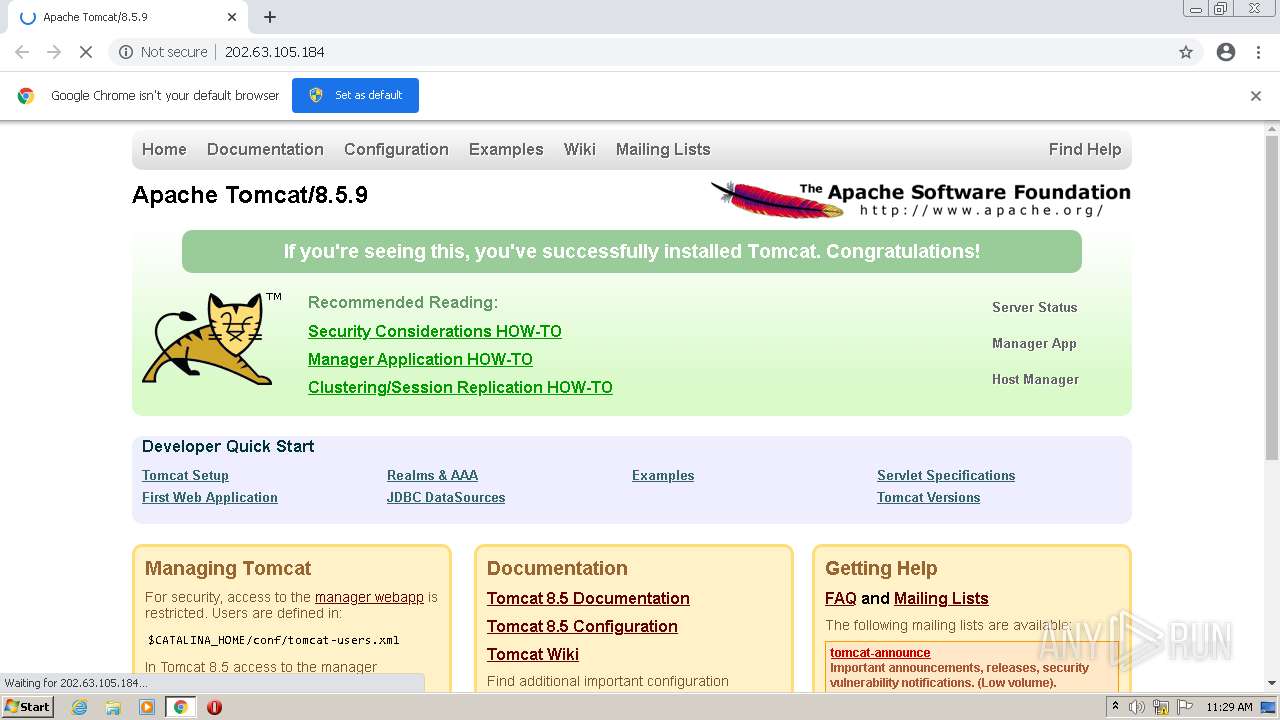Go to Home in Tomcat navigation

164,149
